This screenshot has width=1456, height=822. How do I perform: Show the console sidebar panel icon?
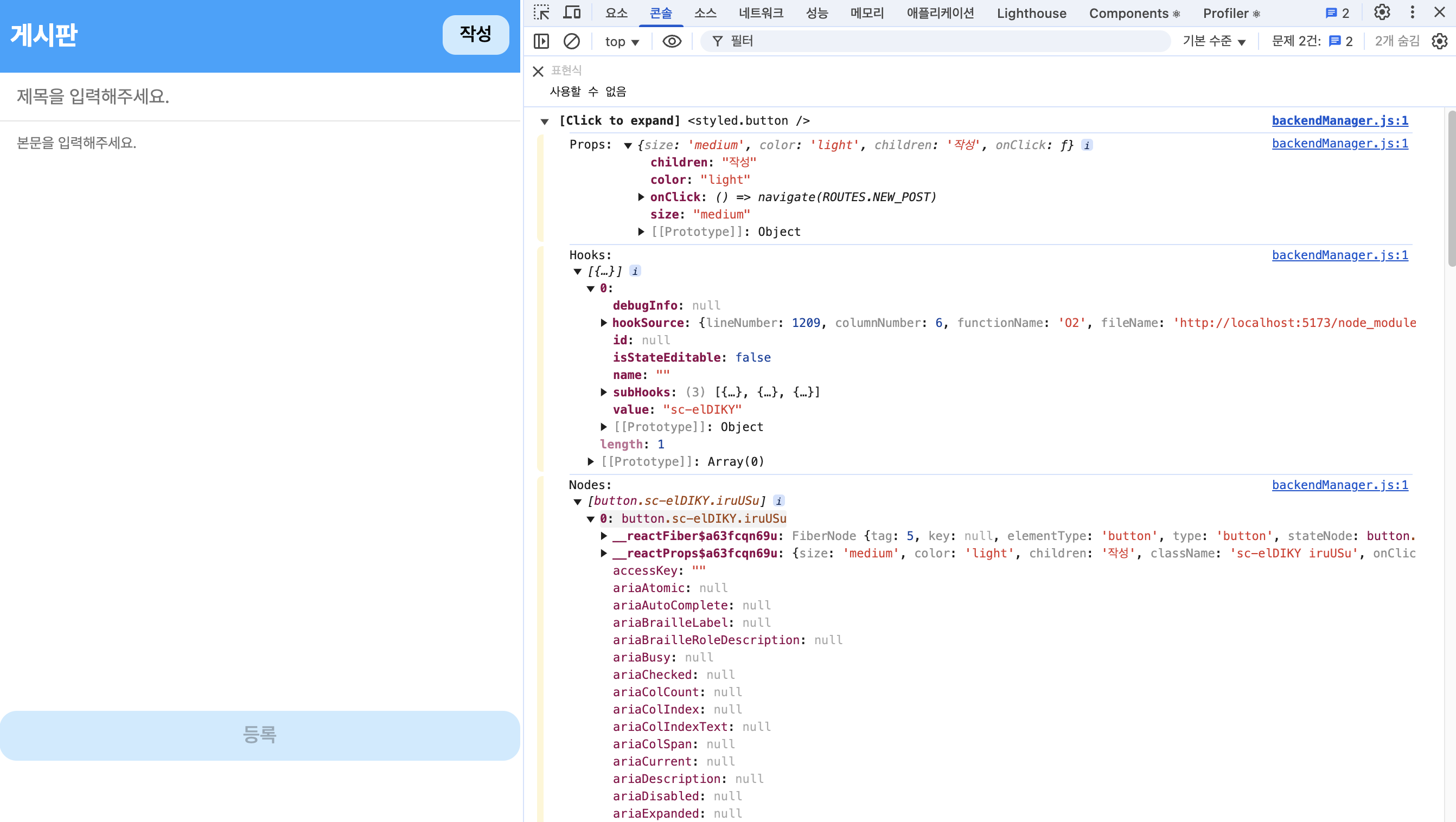coord(541,41)
